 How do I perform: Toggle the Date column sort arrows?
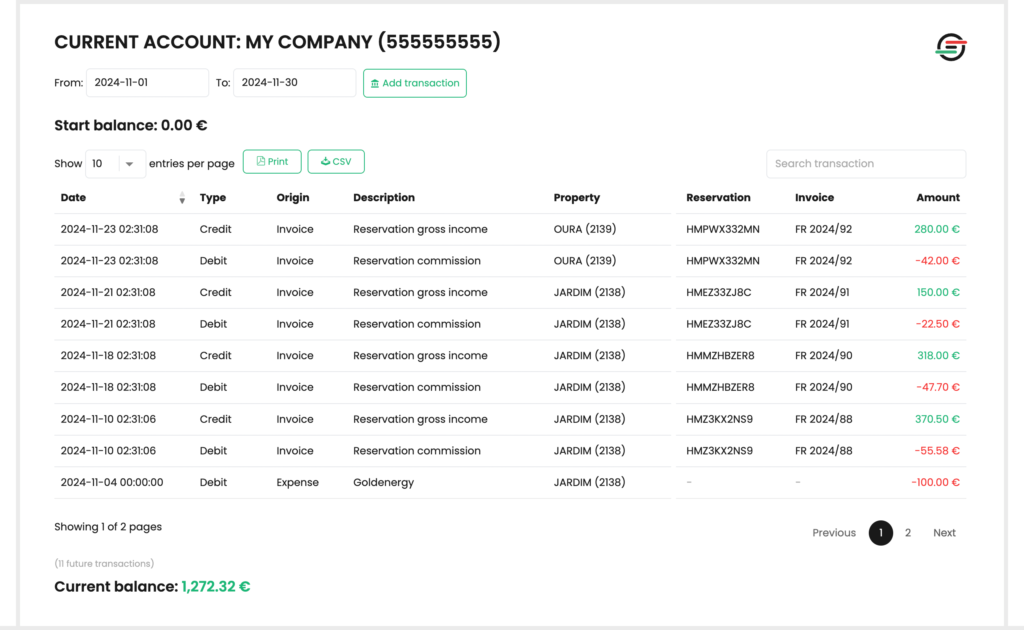click(x=182, y=198)
